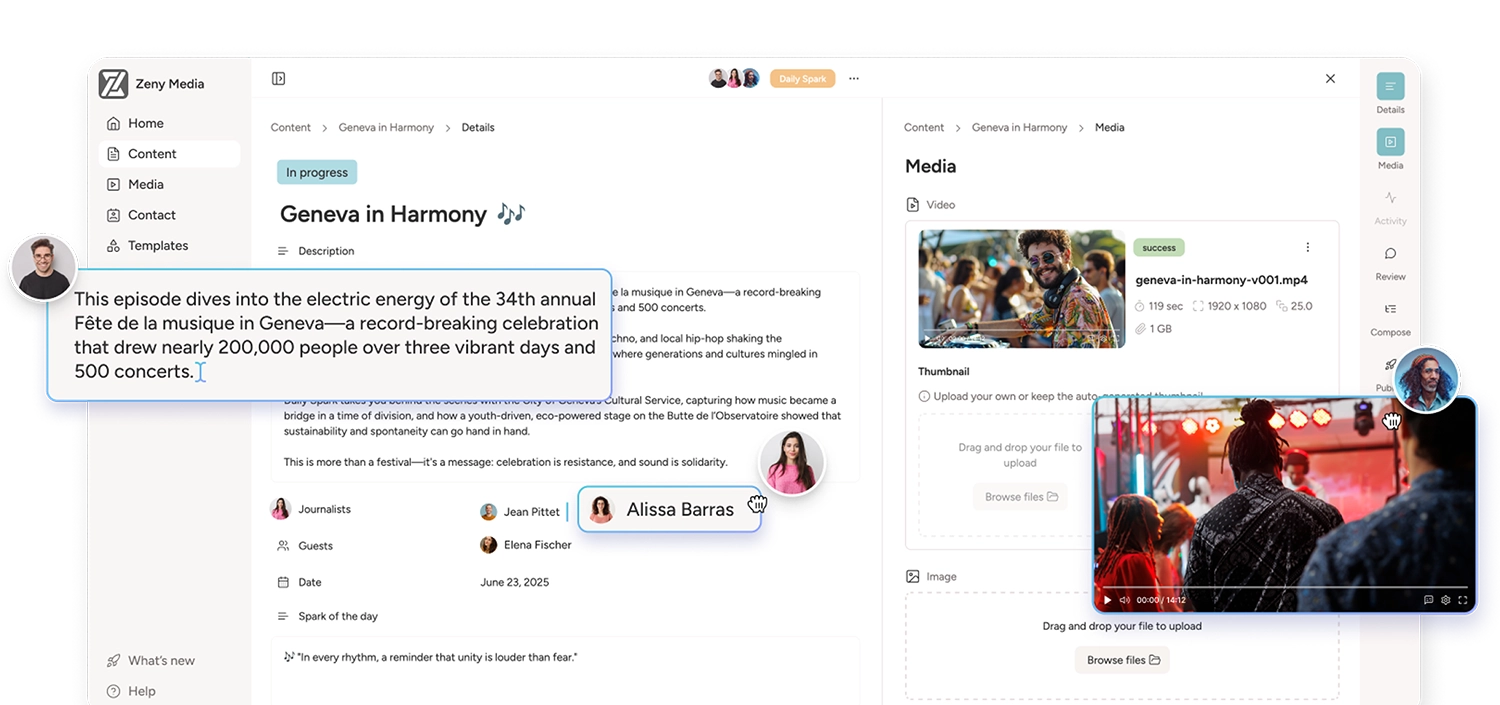Click Geneva in Harmony breadcrumb in Details pane
This screenshot has height=705, width=1500.
click(x=386, y=128)
